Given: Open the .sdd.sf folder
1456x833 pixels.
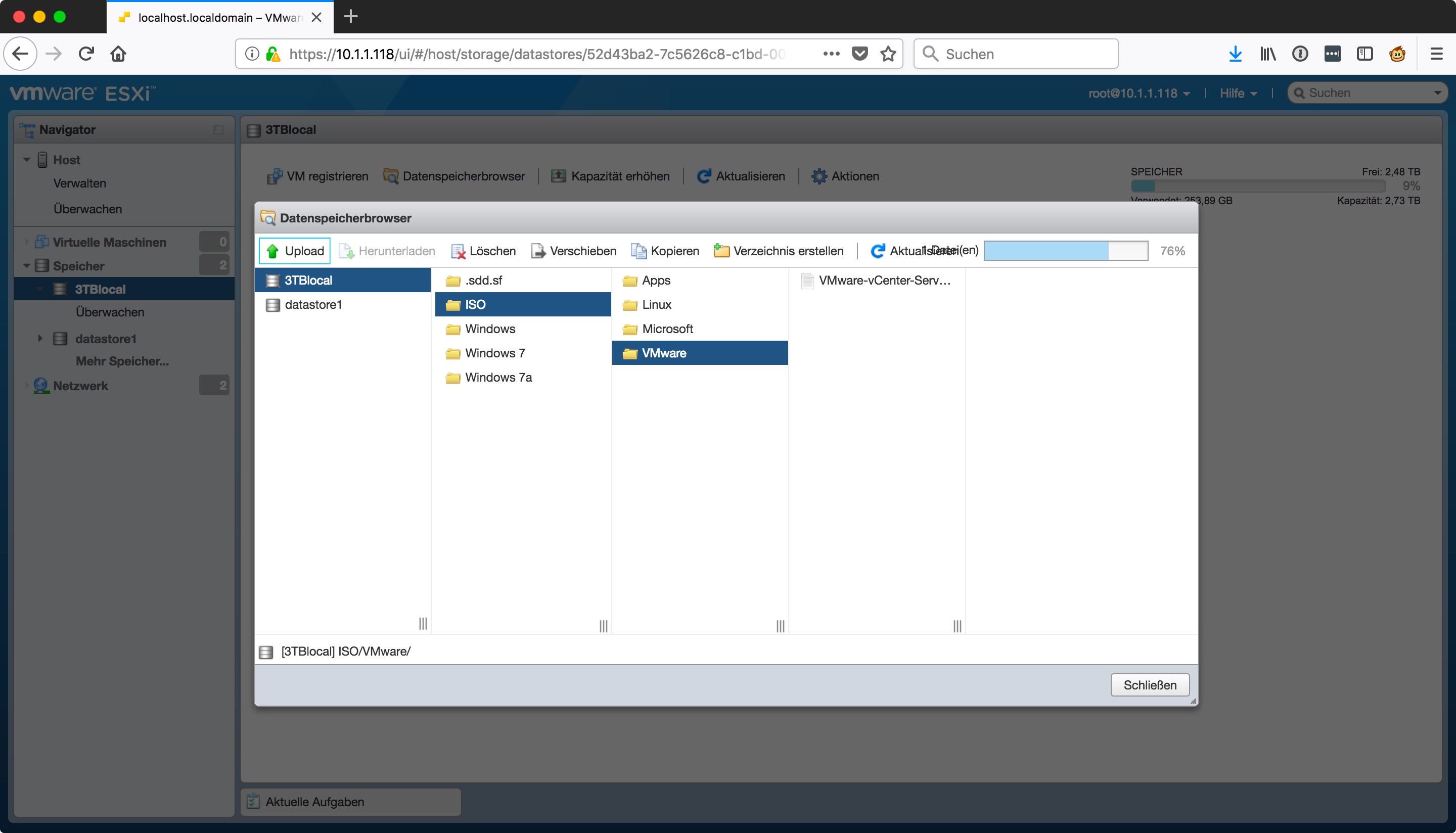Looking at the screenshot, I should pyautogui.click(x=523, y=281).
